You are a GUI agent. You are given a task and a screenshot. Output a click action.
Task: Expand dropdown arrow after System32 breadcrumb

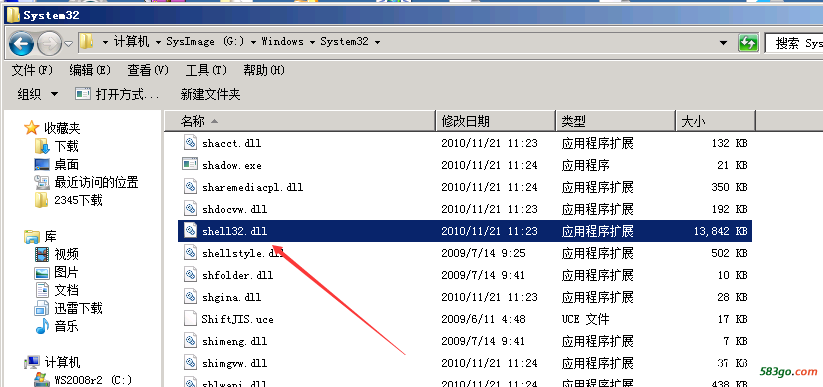click(377, 42)
